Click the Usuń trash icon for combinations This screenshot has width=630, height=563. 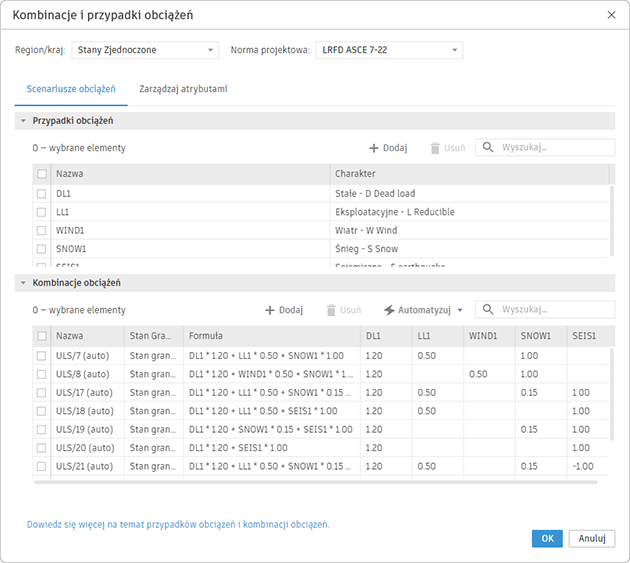coord(331,310)
